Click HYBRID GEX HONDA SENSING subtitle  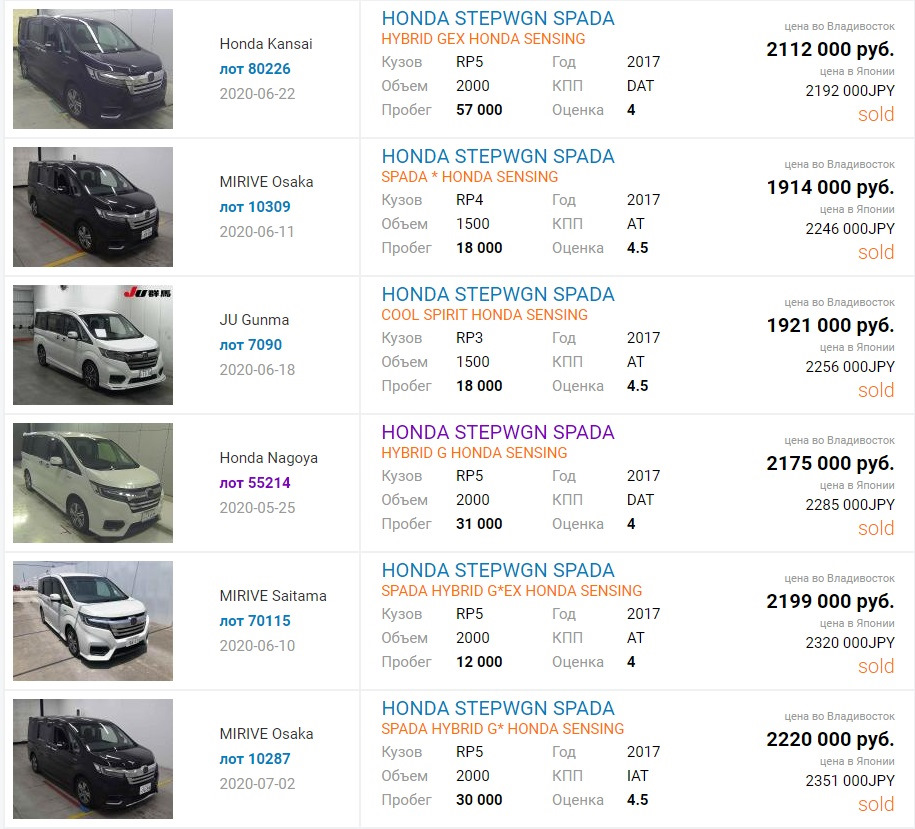pos(483,39)
